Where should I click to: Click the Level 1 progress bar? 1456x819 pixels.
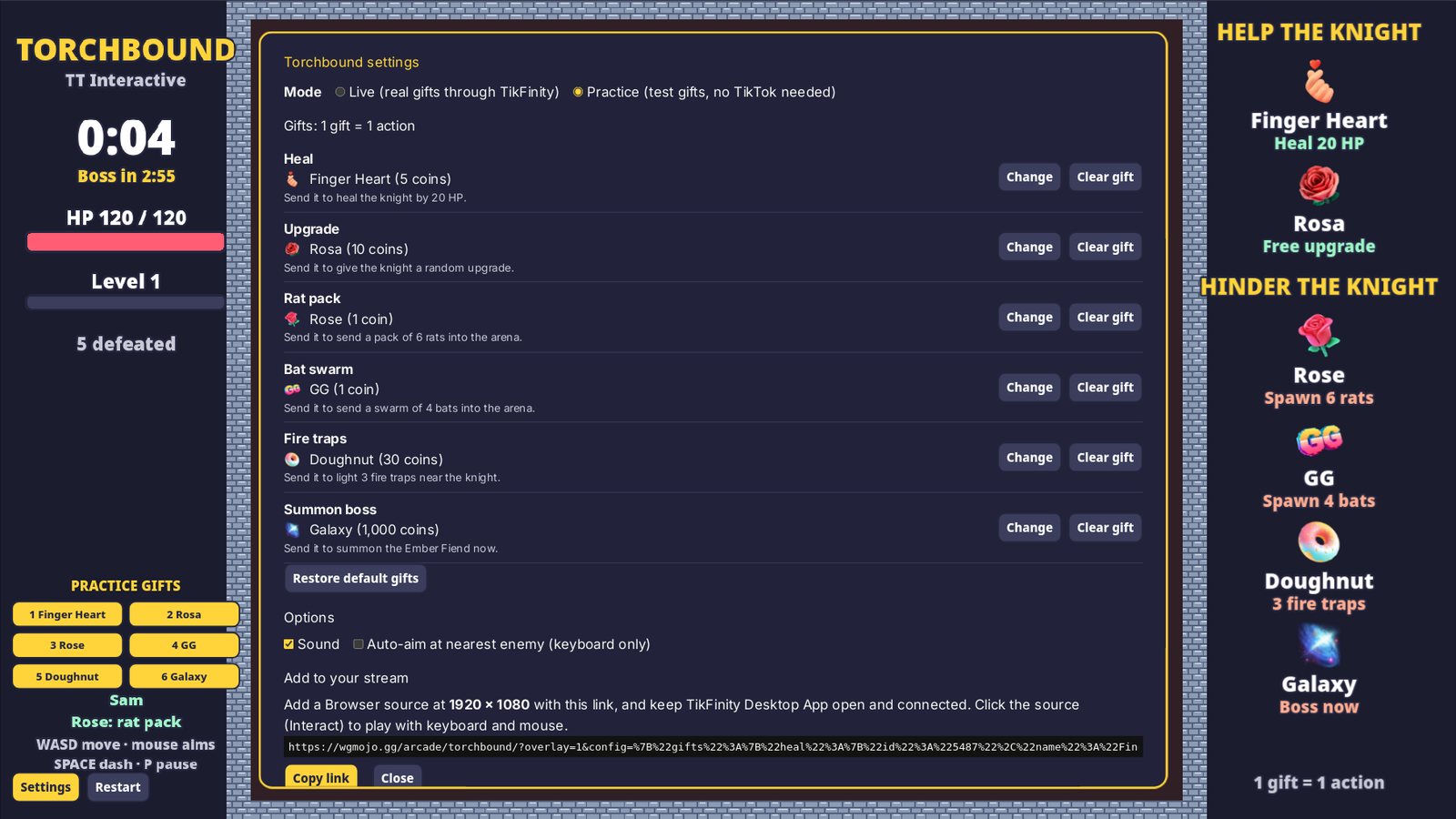[126, 303]
